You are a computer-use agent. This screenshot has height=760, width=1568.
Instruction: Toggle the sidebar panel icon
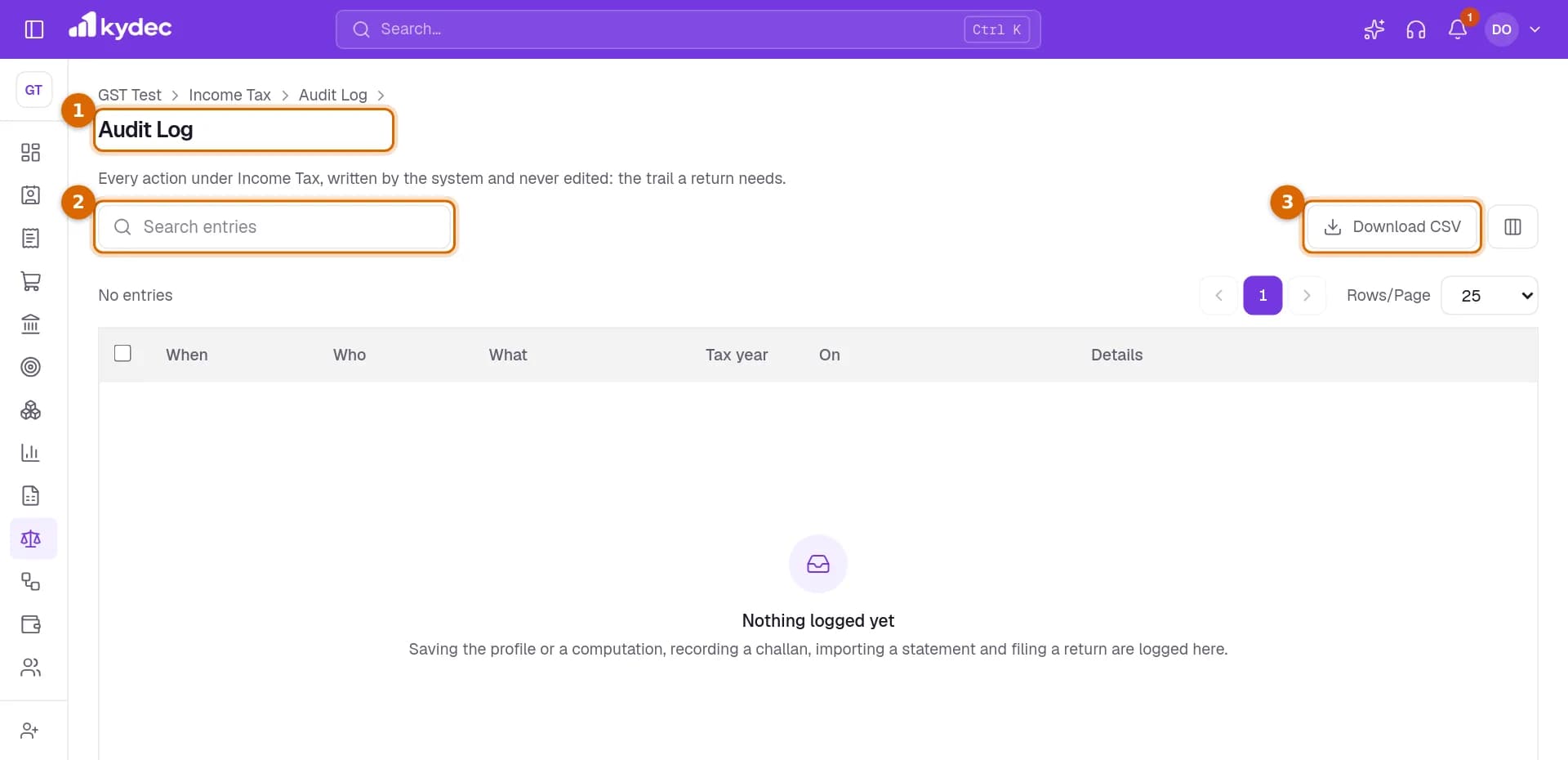(34, 29)
